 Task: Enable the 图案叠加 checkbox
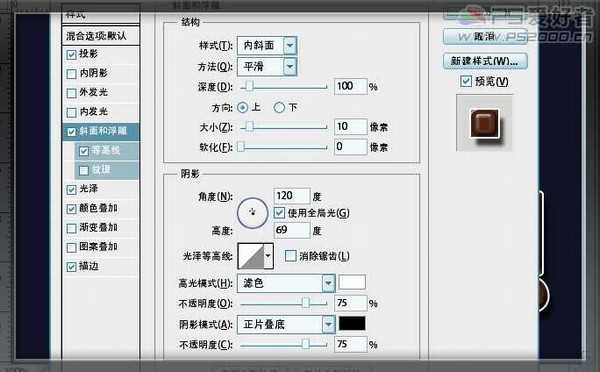pyautogui.click(x=72, y=247)
